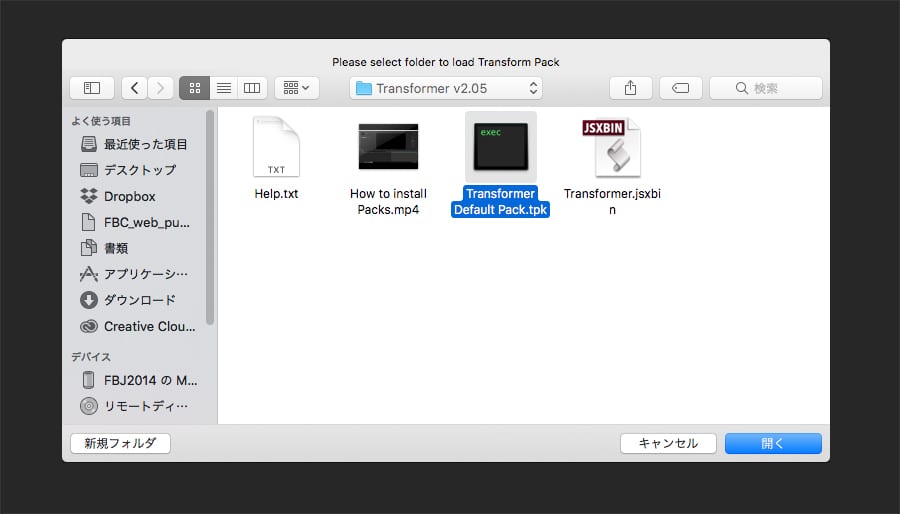The width and height of the screenshot is (900, 514).
Task: Click the 最近使った項目 icon
Action: [88, 144]
